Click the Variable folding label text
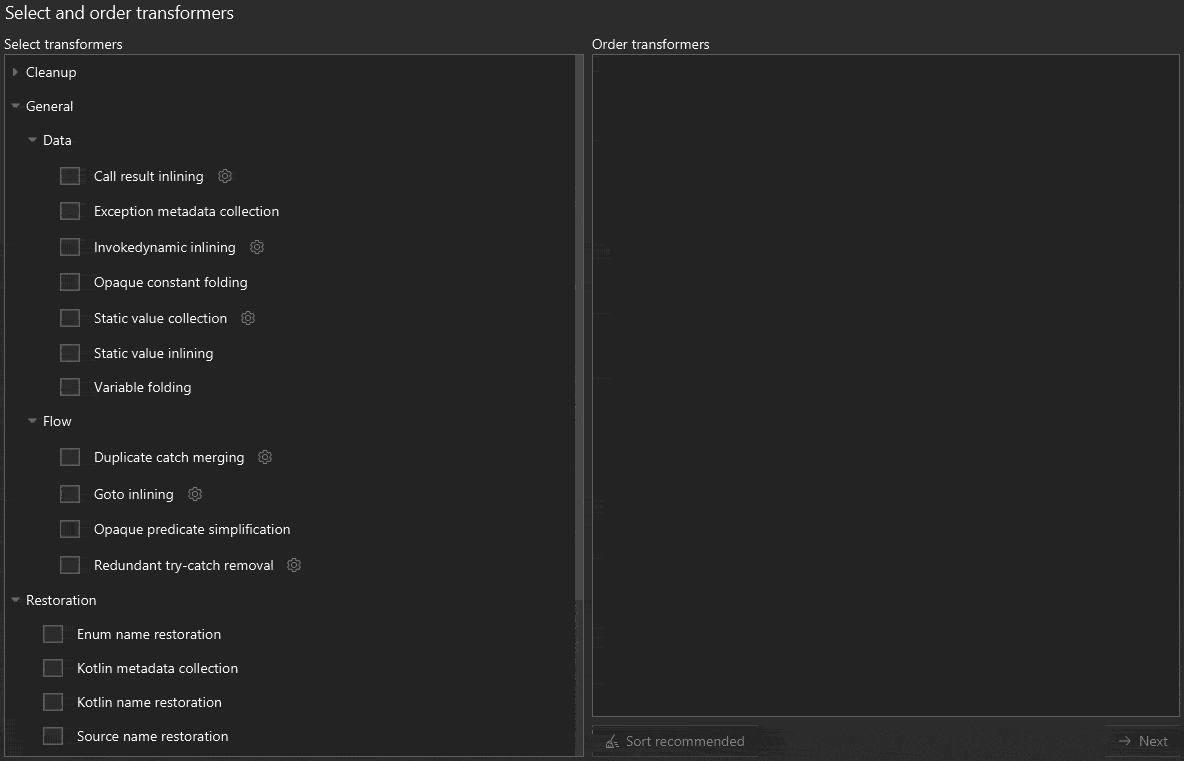This screenshot has height=761, width=1184. click(143, 387)
